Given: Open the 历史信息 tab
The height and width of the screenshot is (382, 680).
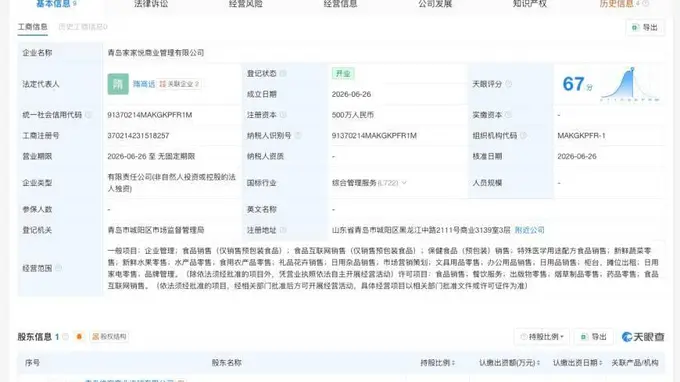Looking at the screenshot, I should tap(617, 4).
